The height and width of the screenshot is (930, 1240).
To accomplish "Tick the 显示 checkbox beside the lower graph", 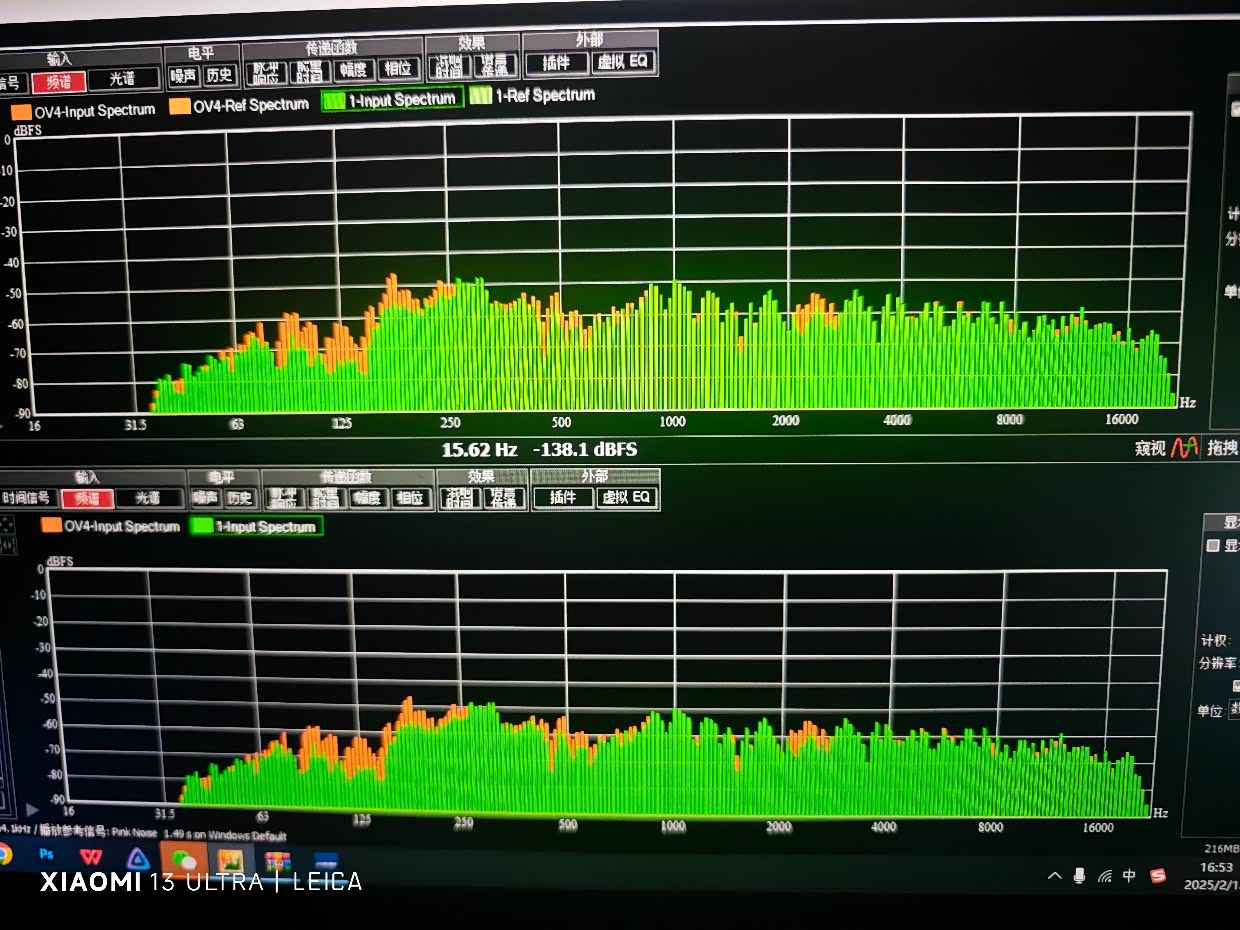I will pyautogui.click(x=1213, y=546).
